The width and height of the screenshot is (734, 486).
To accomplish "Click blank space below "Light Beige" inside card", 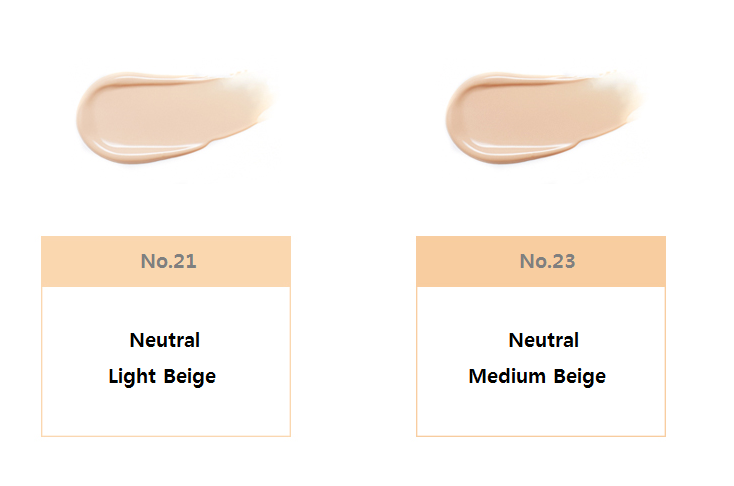I will point(166,412).
